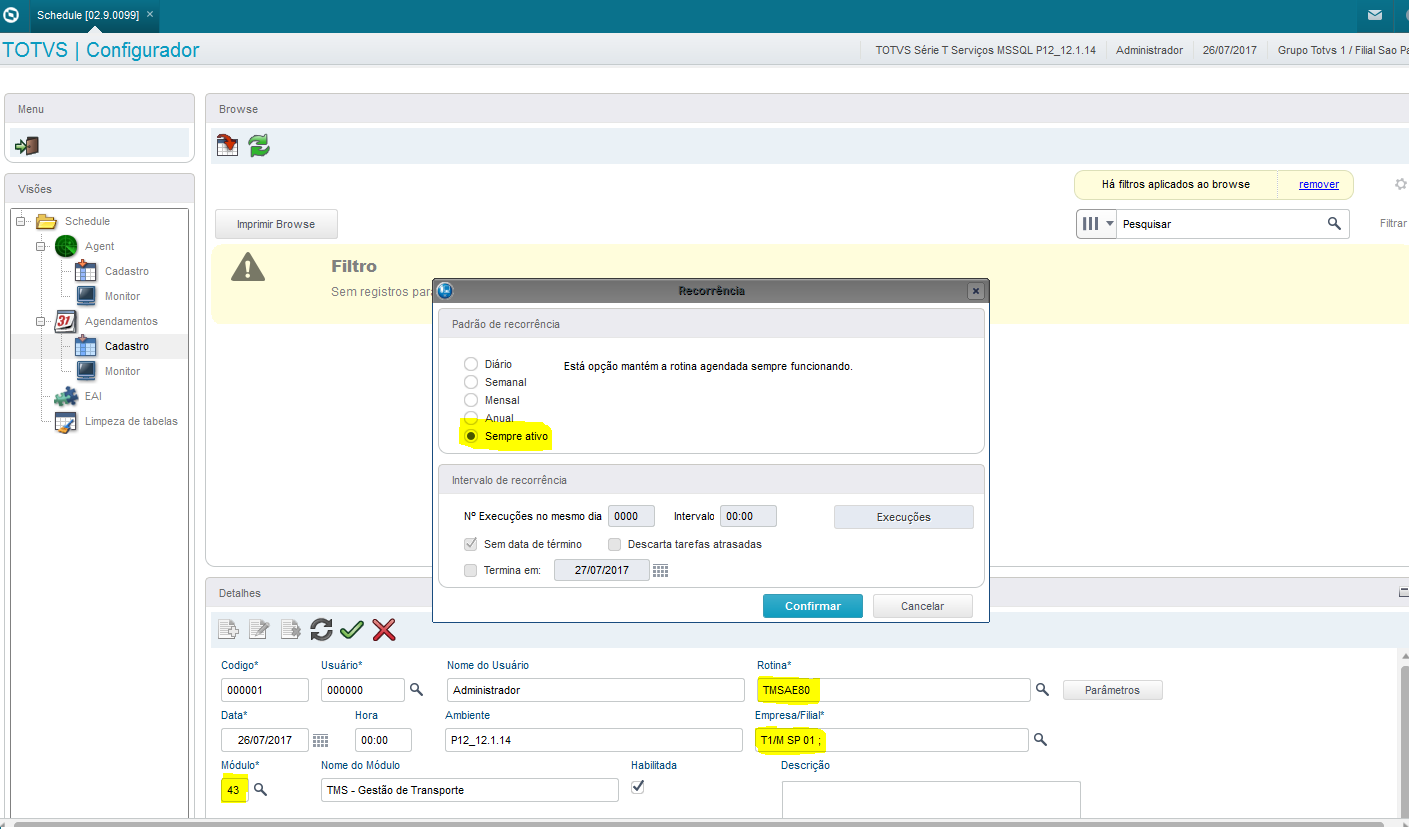The width and height of the screenshot is (1409, 829).
Task: Click the Pesquisar search input
Action: pos(1220,224)
